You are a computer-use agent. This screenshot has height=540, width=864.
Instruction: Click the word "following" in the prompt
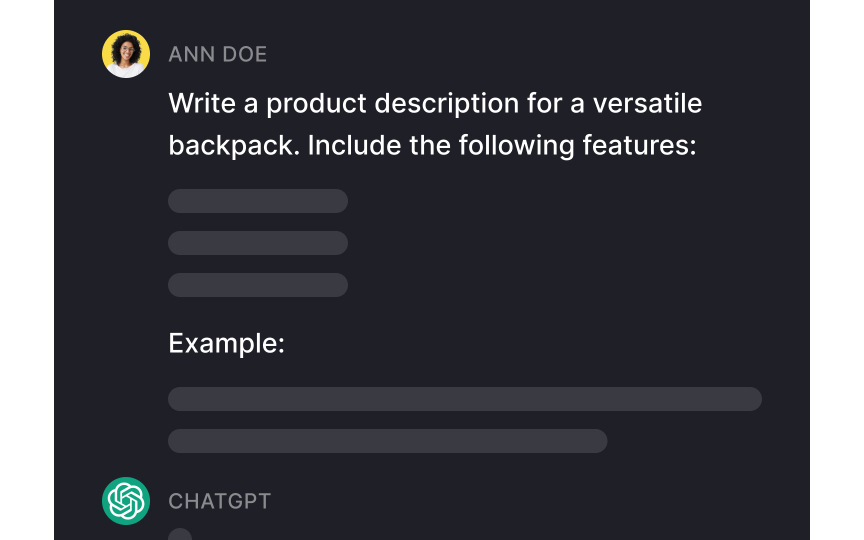tap(516, 147)
